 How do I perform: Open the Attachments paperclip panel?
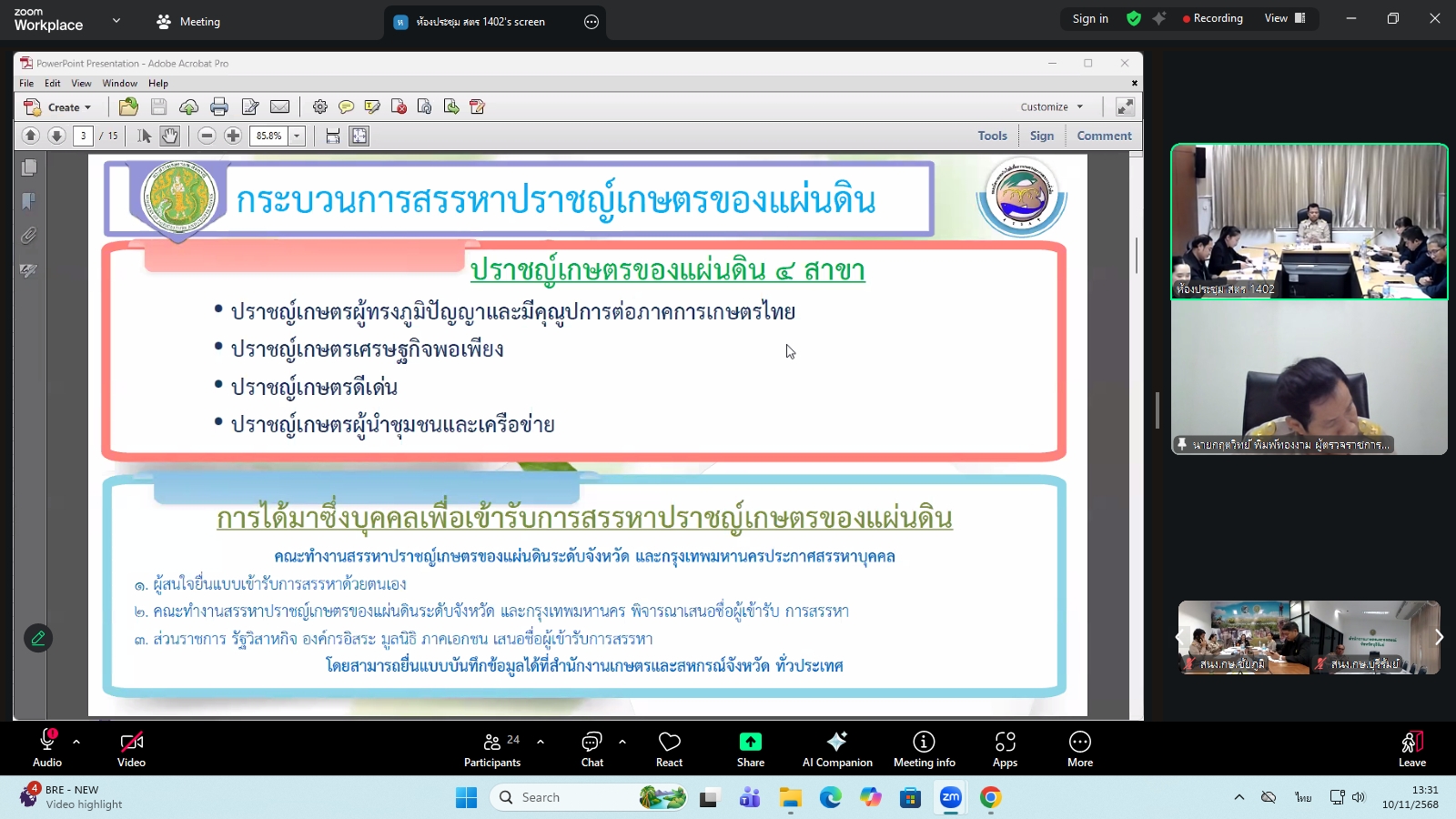click(28, 236)
